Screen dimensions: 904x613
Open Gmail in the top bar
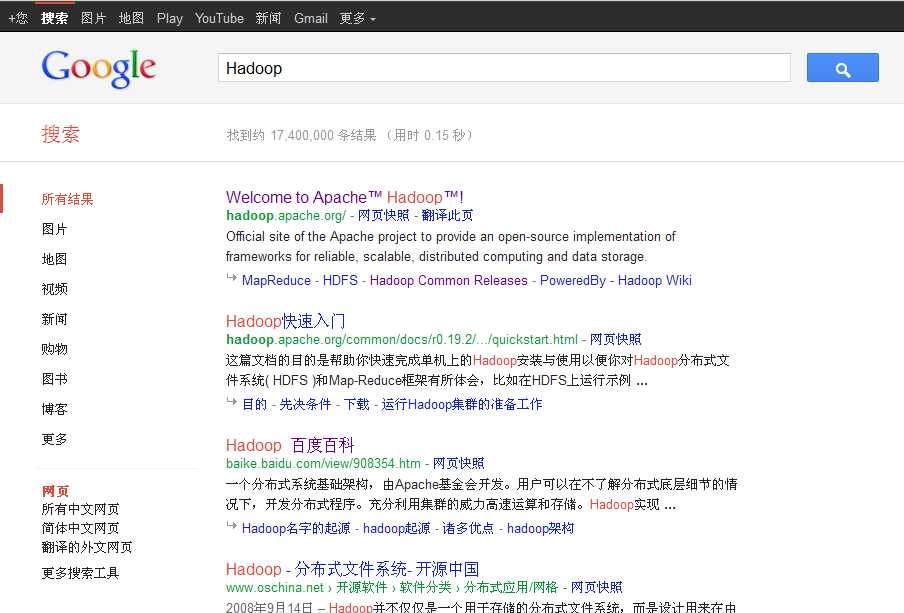point(311,18)
